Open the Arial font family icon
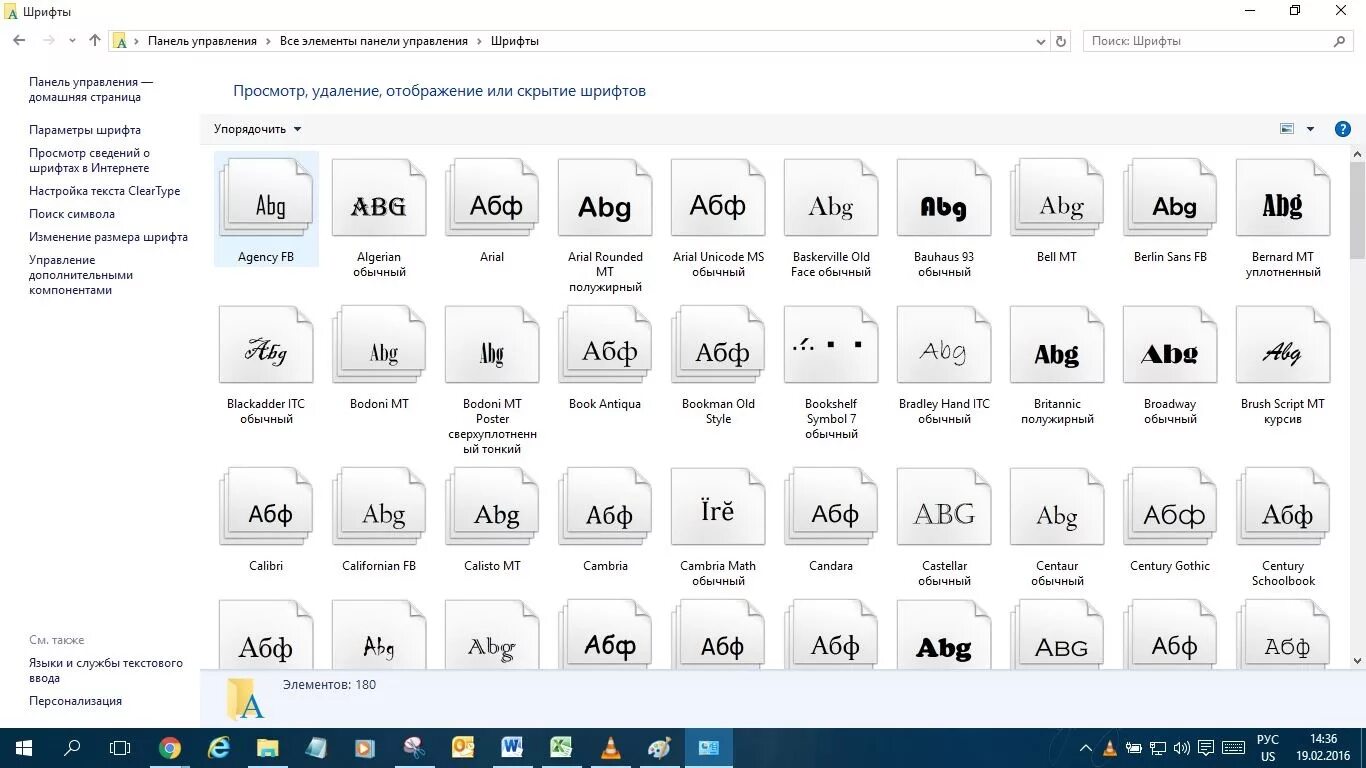Image resolution: width=1366 pixels, height=768 pixels. pos(492,197)
